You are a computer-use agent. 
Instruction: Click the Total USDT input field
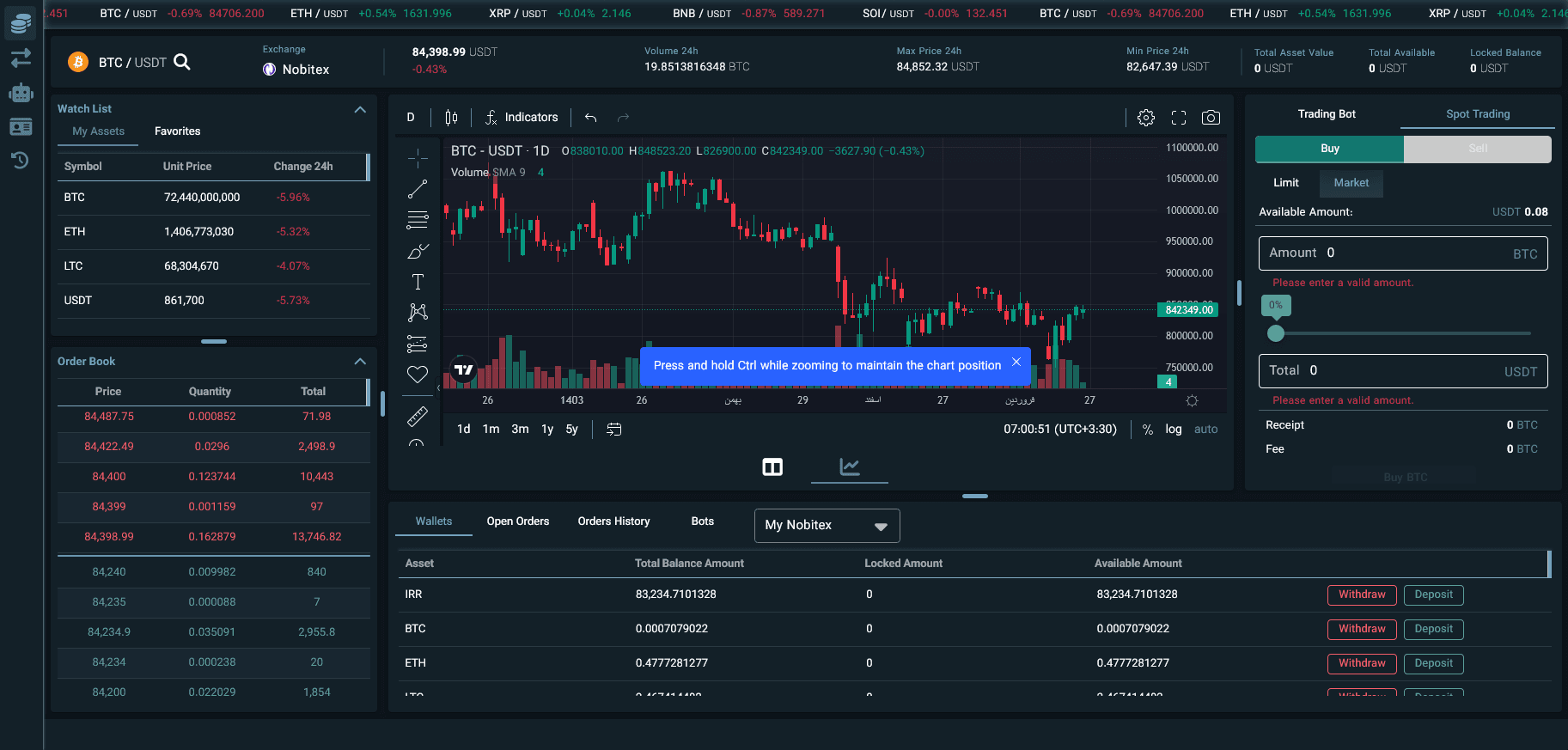click(x=1403, y=371)
